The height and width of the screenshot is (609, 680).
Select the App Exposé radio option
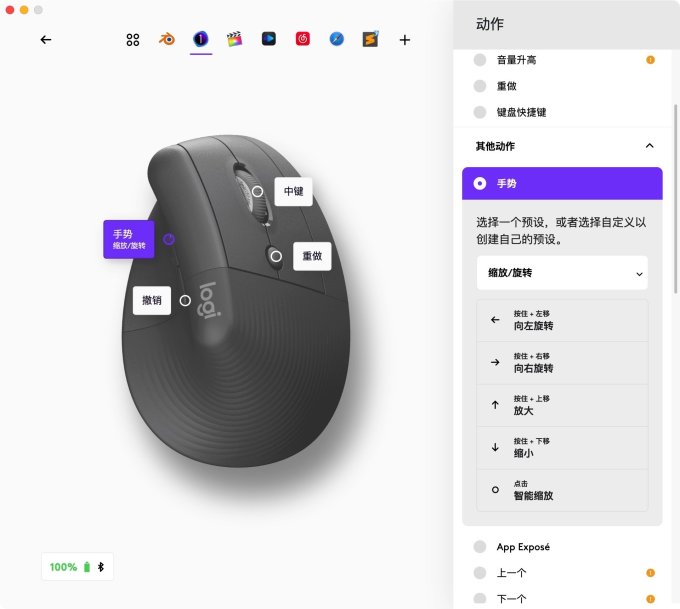pyautogui.click(x=480, y=547)
